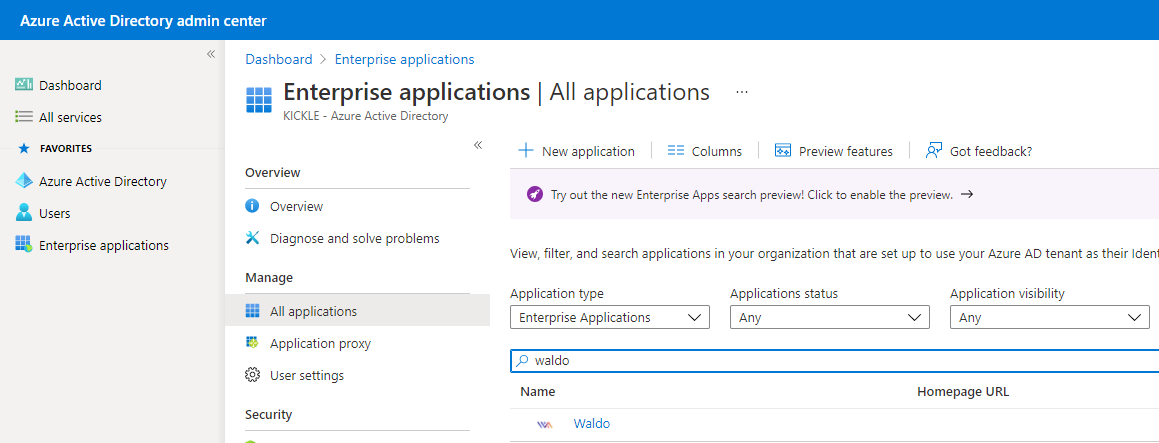Open Diagnose and solve problems
The height and width of the screenshot is (443, 1159).
click(x=355, y=238)
